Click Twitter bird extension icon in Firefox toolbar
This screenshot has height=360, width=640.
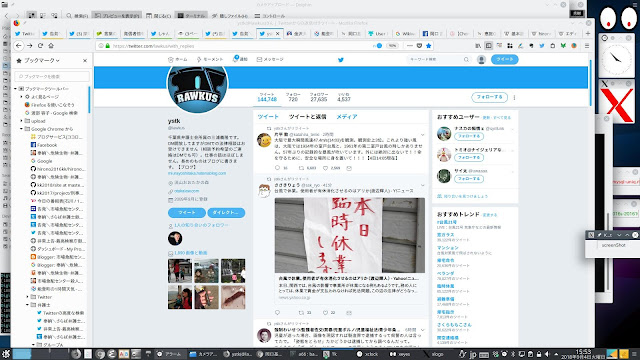(x=542, y=46)
